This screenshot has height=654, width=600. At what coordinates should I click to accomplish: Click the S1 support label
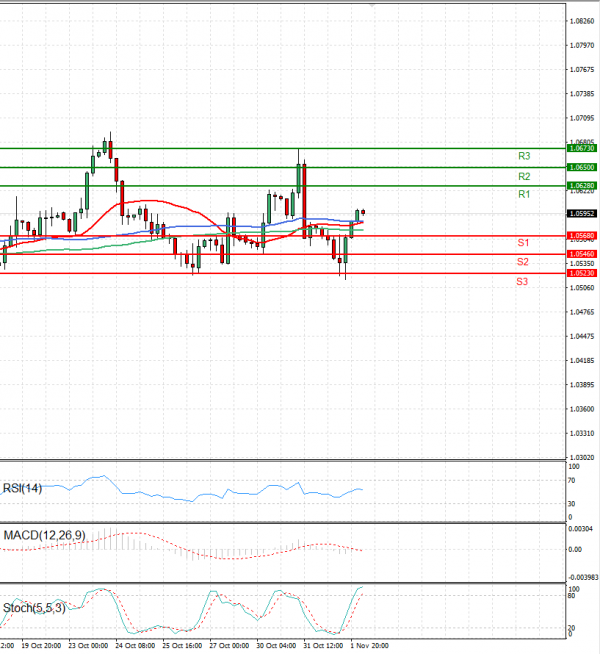523,243
